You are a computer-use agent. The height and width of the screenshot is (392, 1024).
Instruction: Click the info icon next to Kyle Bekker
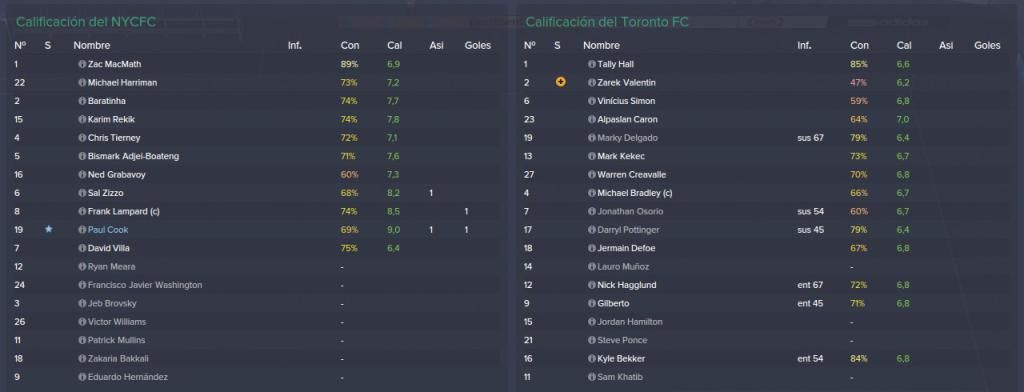(x=592, y=359)
